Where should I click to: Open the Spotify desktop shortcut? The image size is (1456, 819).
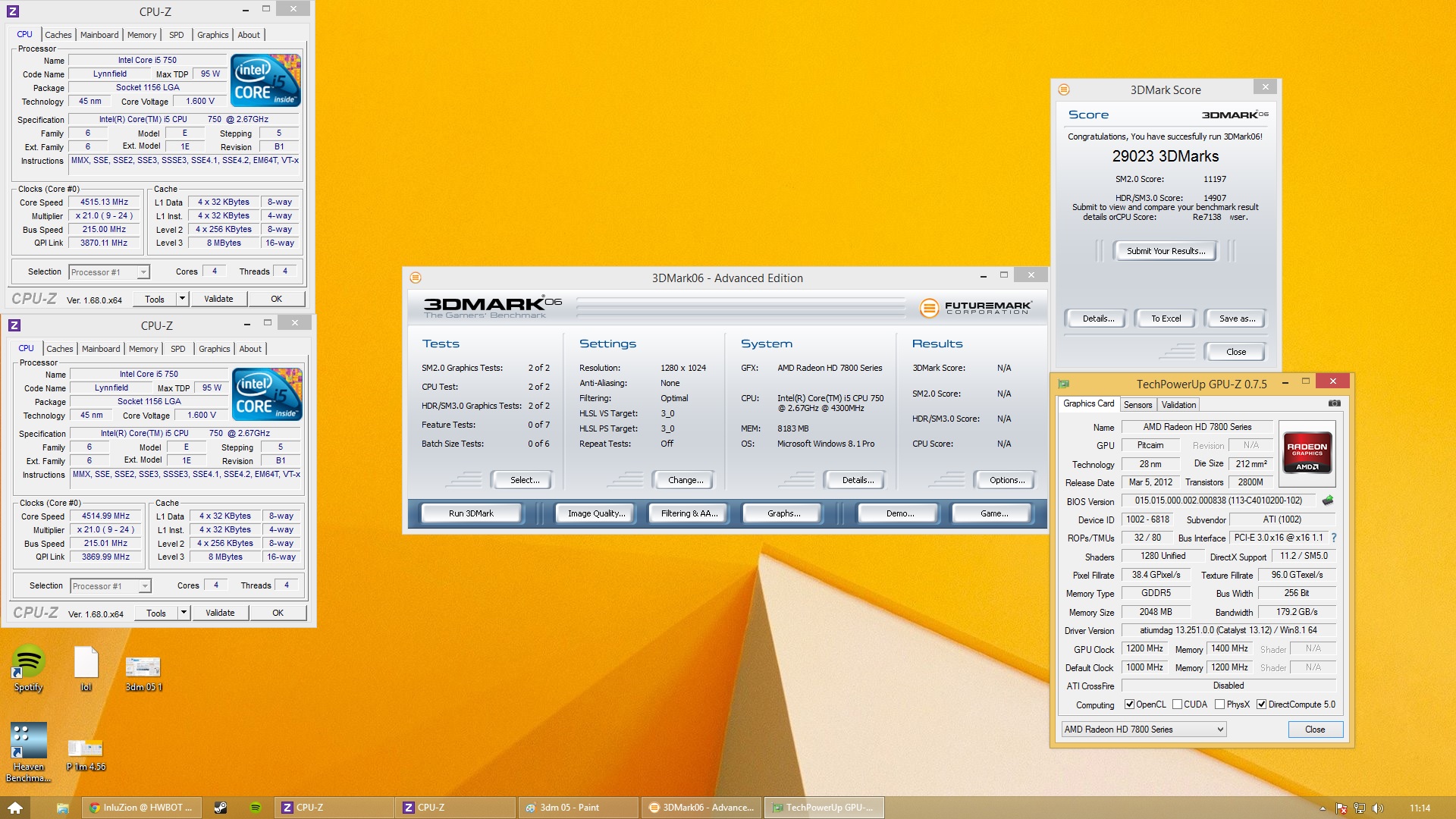(28, 669)
